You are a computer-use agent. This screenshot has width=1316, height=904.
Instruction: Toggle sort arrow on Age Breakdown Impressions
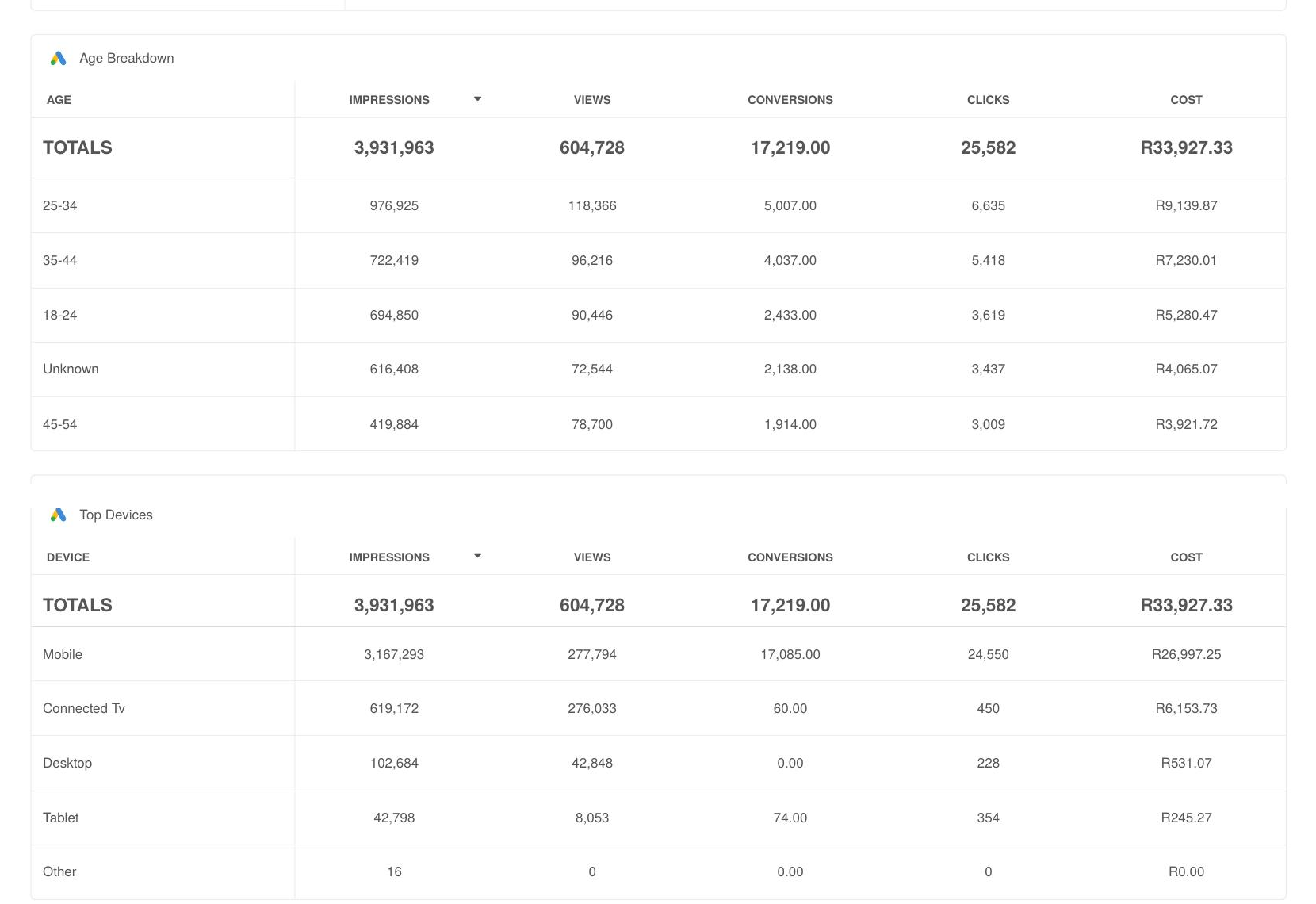pos(477,99)
